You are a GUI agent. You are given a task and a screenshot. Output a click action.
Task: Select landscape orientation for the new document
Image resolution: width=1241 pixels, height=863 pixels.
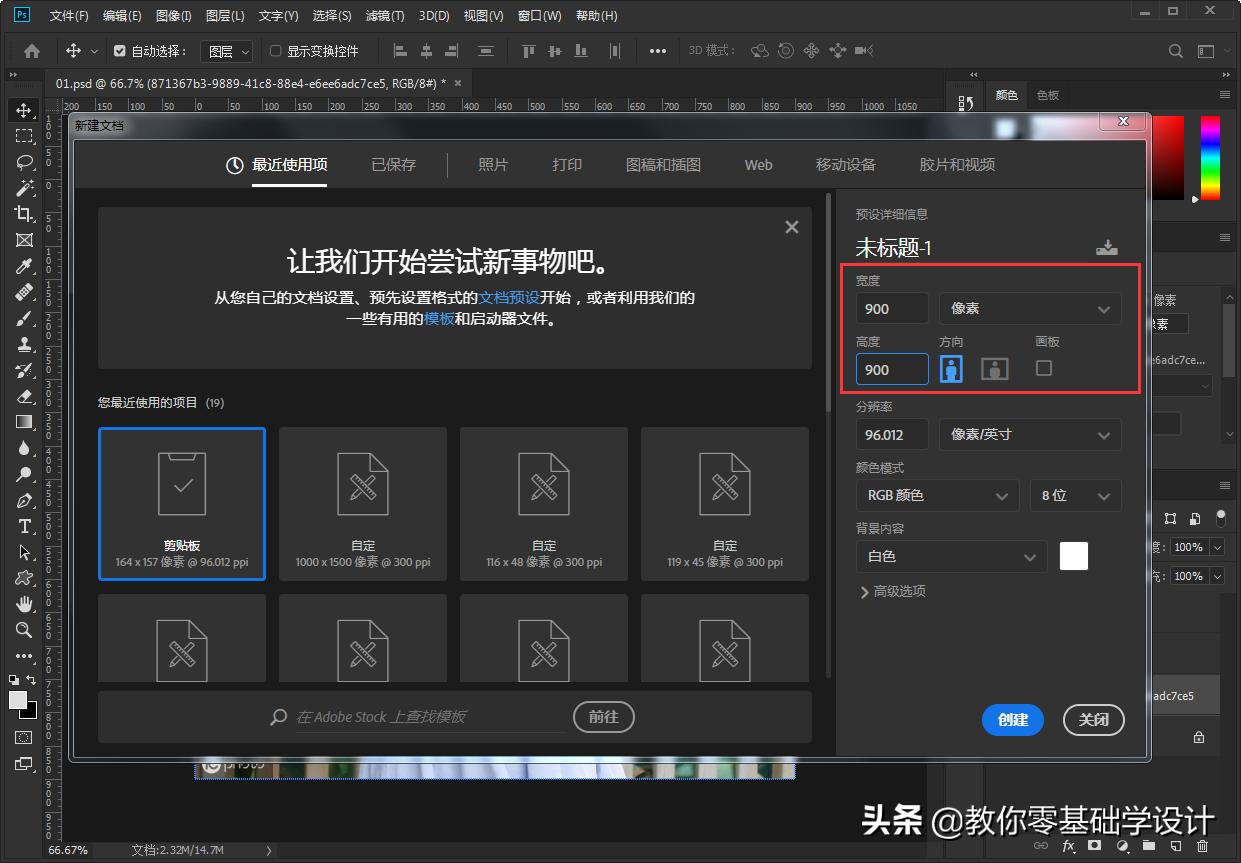pyautogui.click(x=994, y=368)
